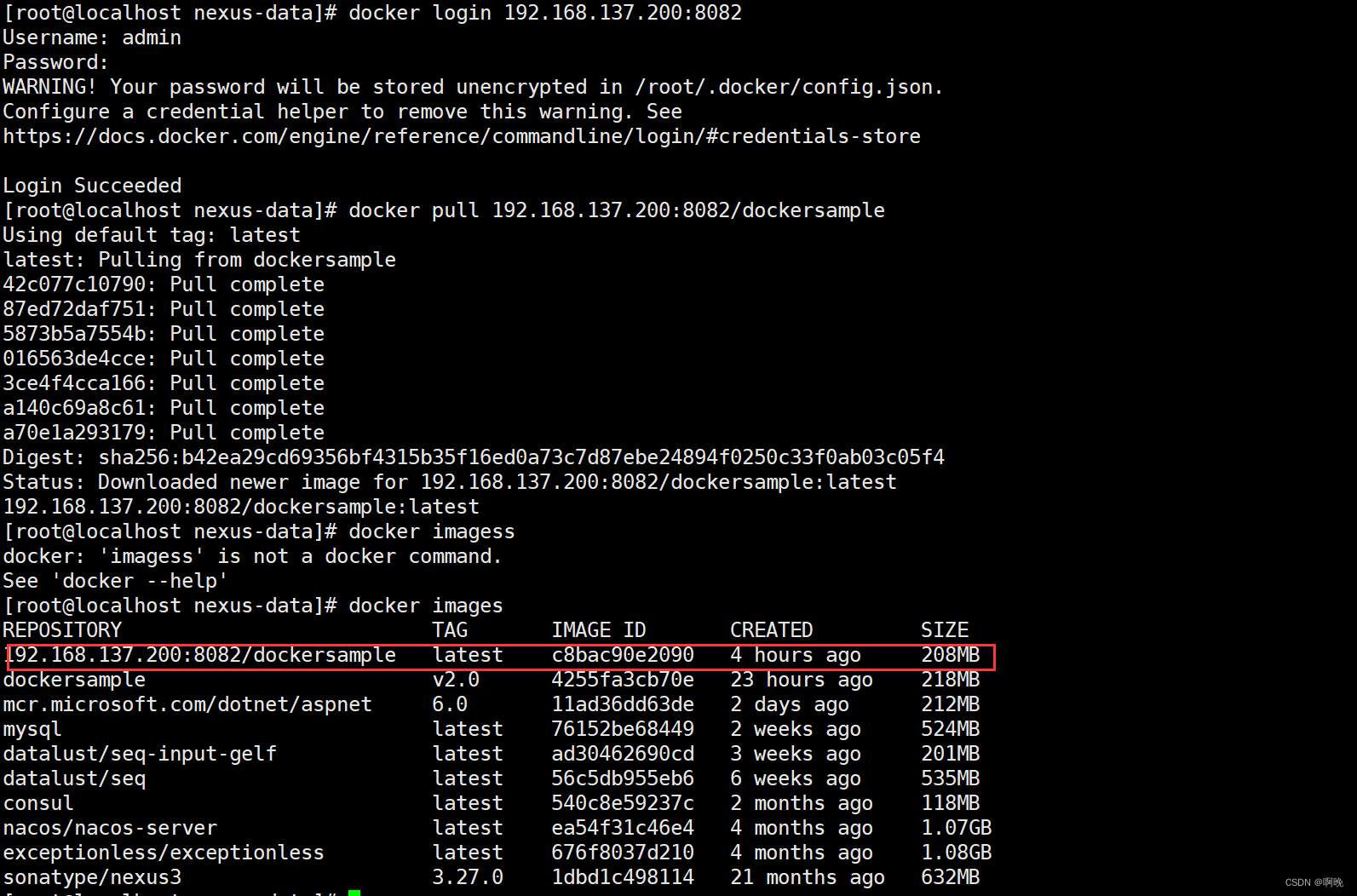
Task: Click the 3.27.0 tag value
Action: (x=468, y=877)
